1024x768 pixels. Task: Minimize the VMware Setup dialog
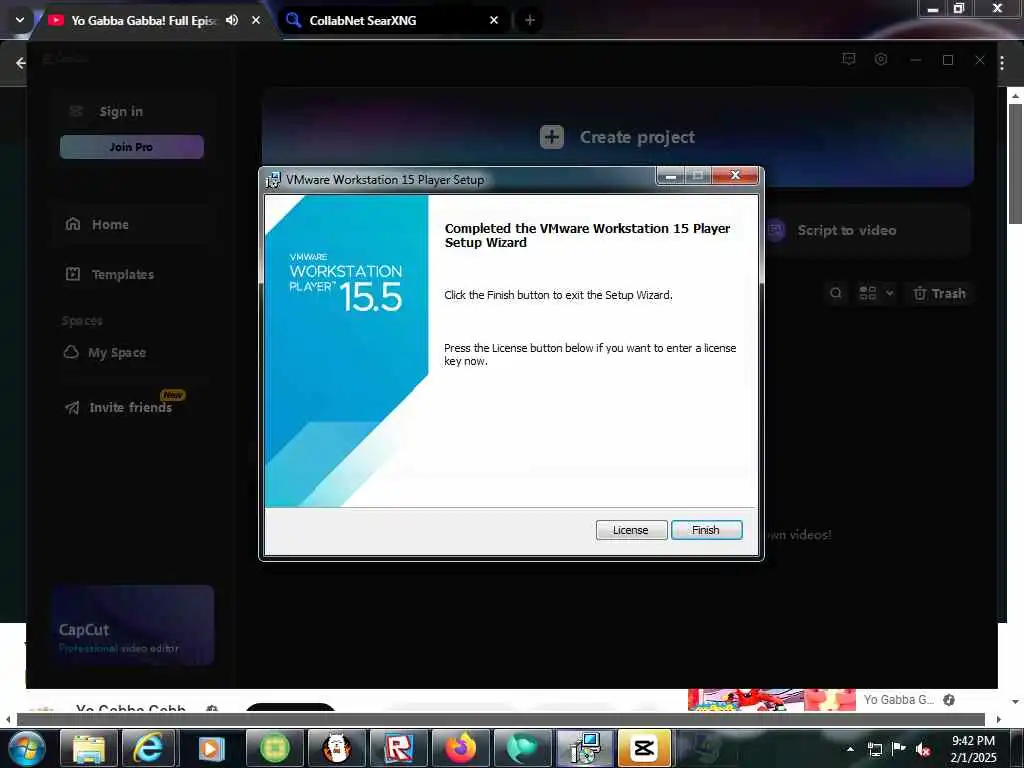click(x=670, y=176)
